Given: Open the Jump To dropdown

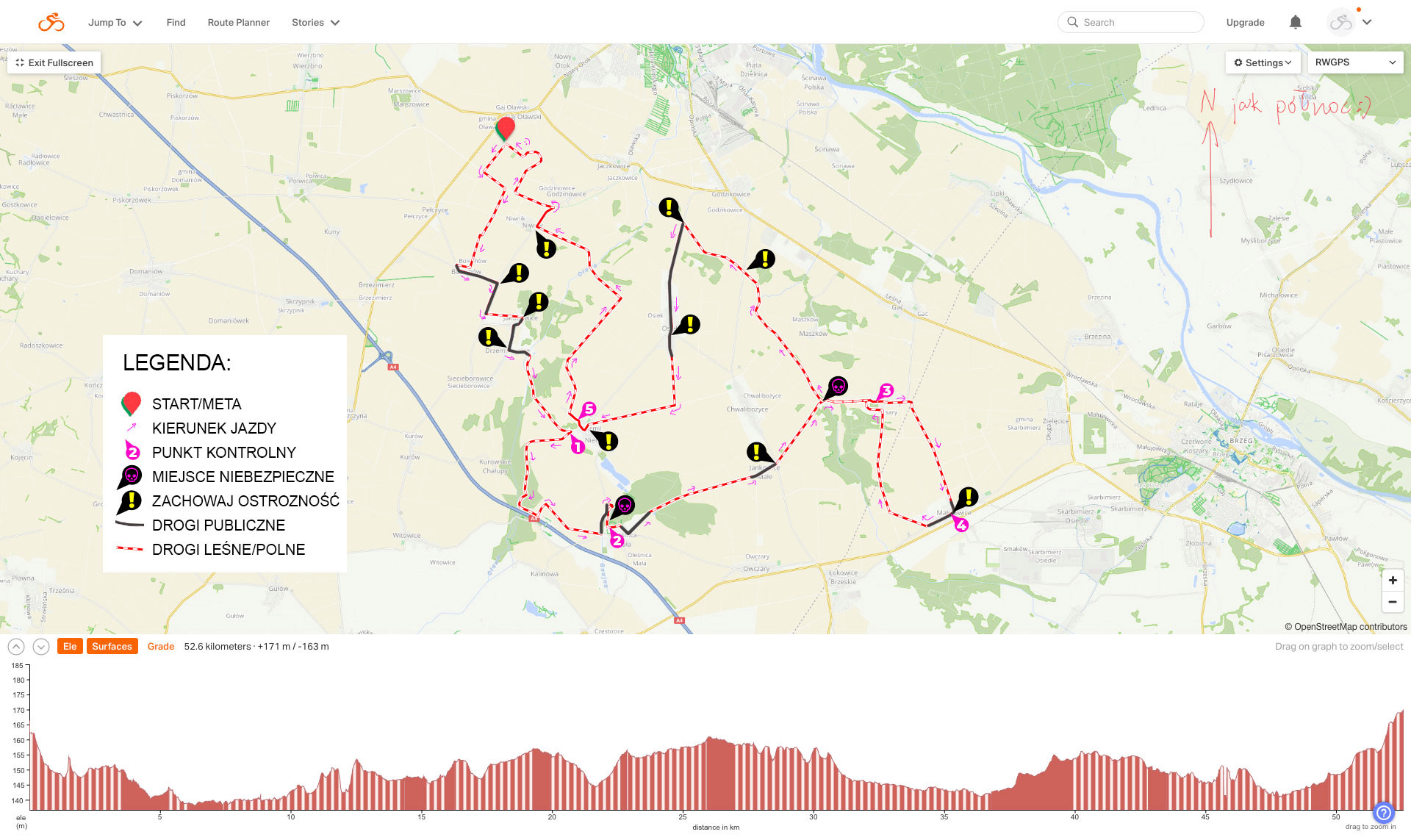Looking at the screenshot, I should pos(115,23).
